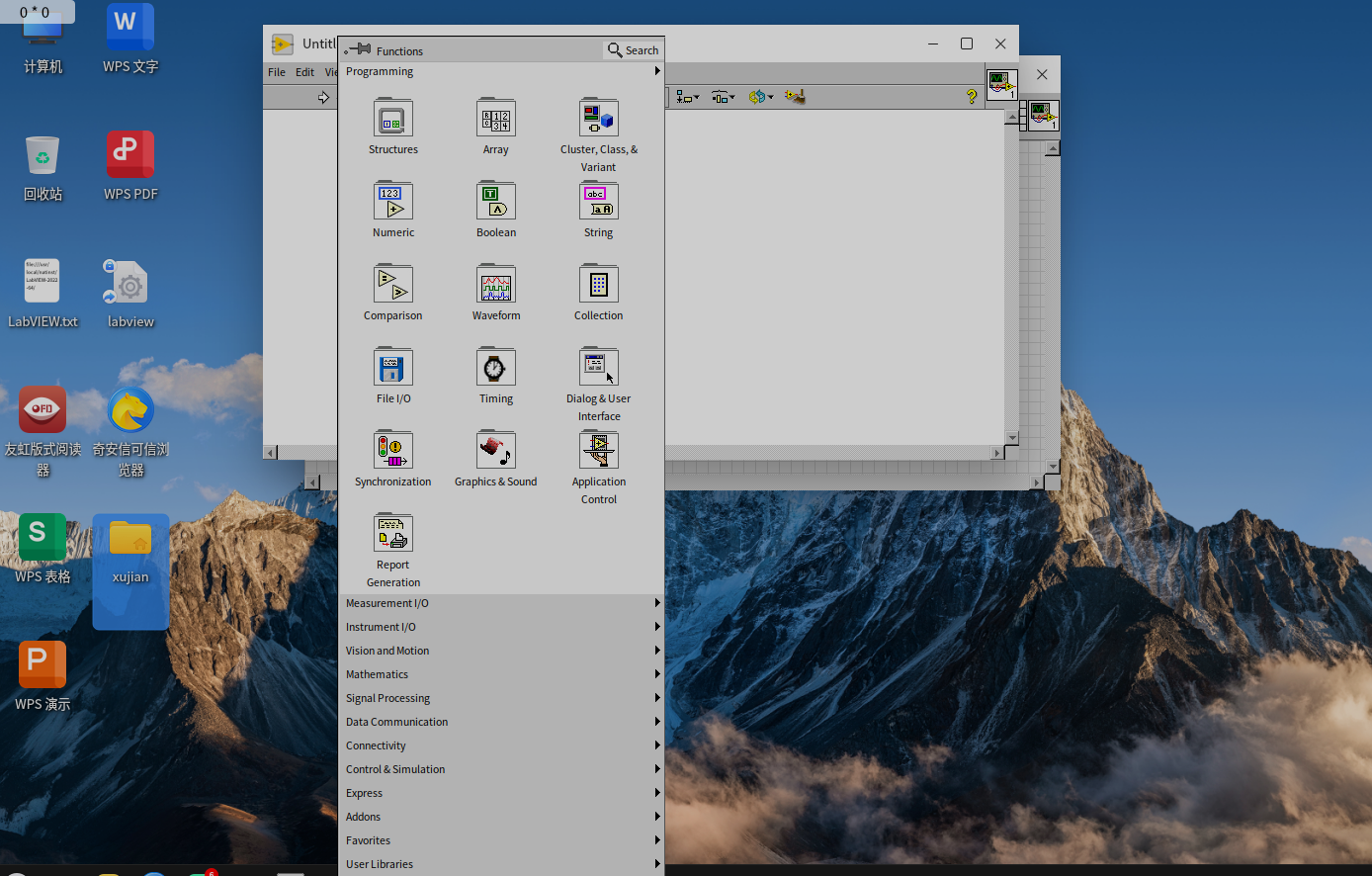1372x876 pixels.
Task: Open the Timing palette
Action: 496,367
